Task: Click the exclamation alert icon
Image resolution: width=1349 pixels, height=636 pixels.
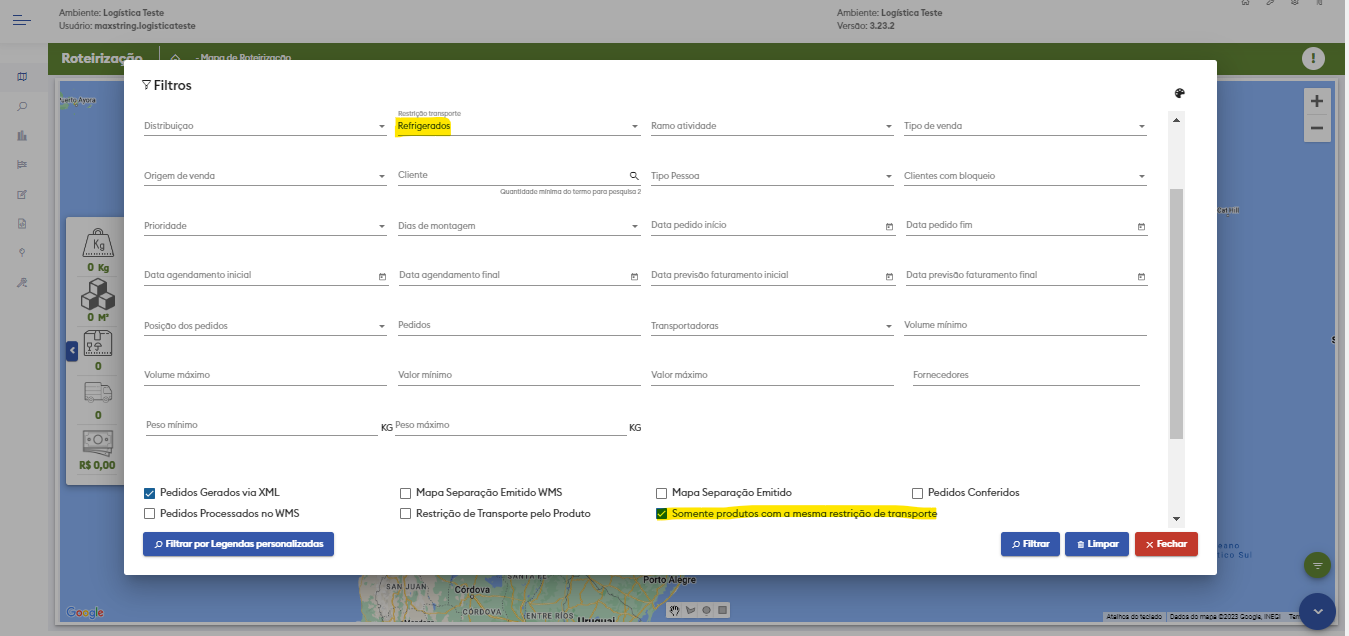Action: [x=1313, y=58]
